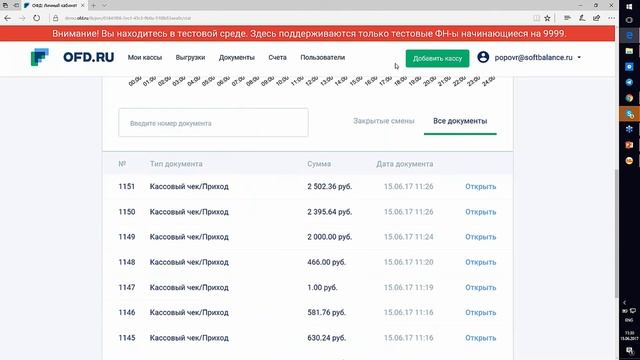
Task: Click the Cortana circle icon
Action: (629, 20)
